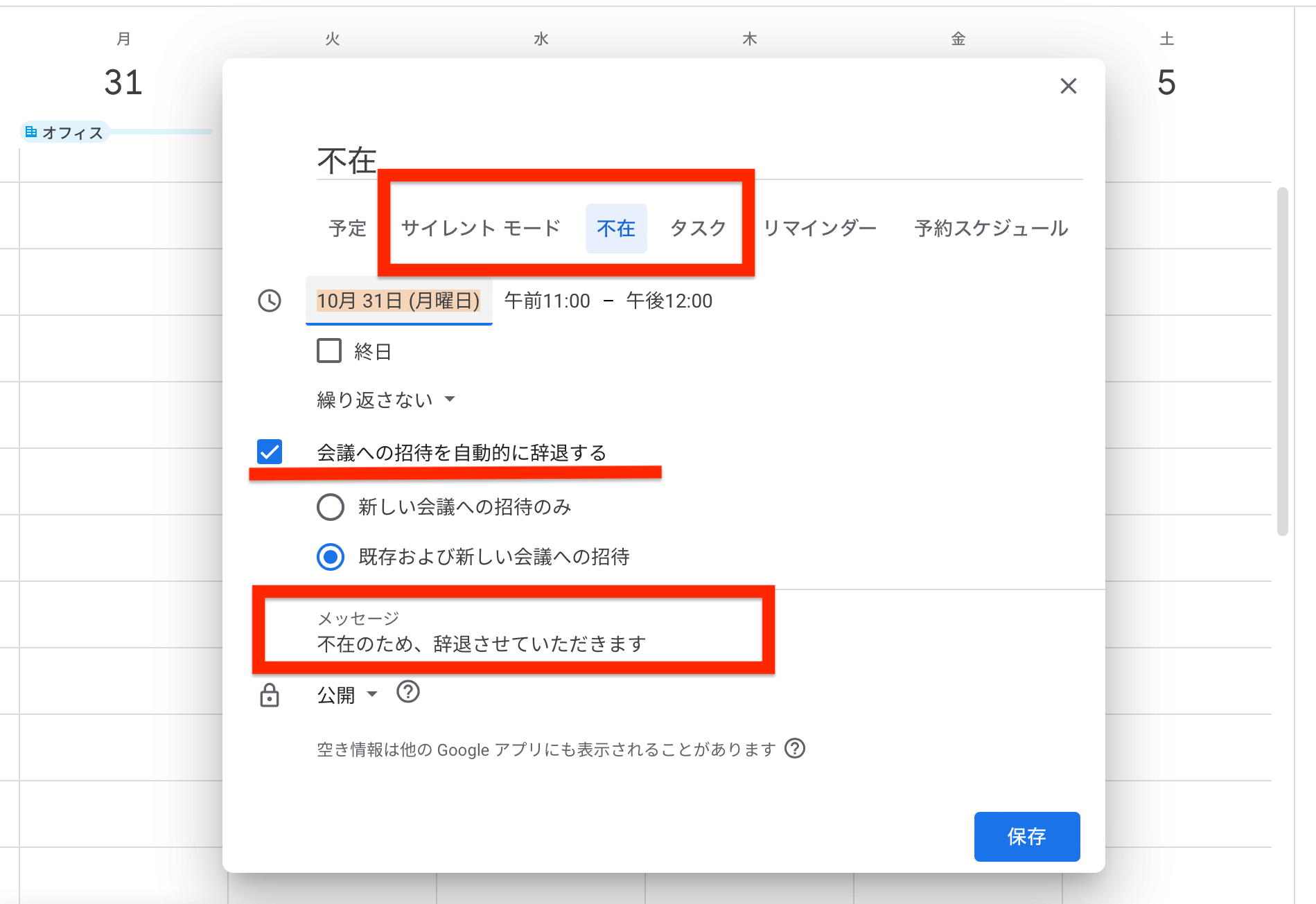Select the 新しい会議への招待のみ radio button

click(x=330, y=507)
